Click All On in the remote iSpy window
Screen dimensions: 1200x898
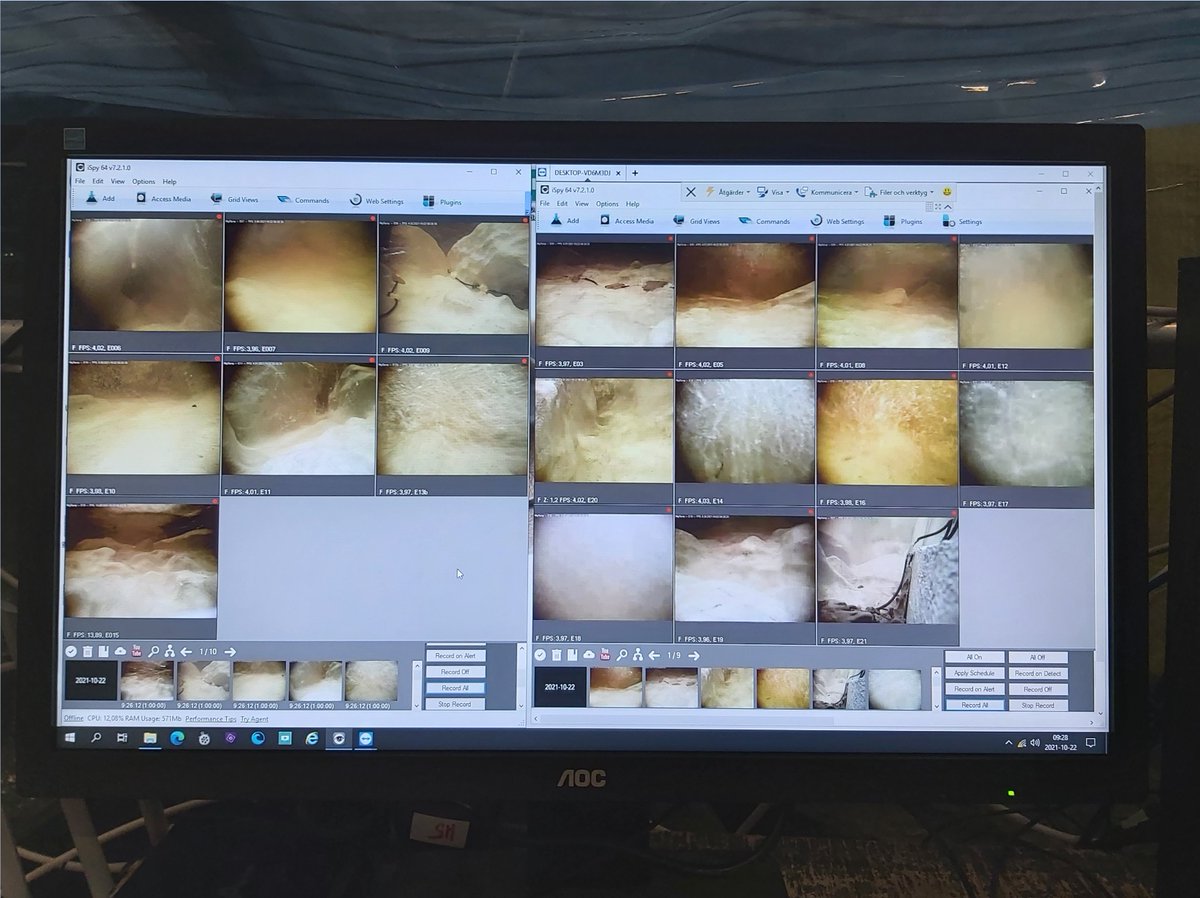[974, 657]
